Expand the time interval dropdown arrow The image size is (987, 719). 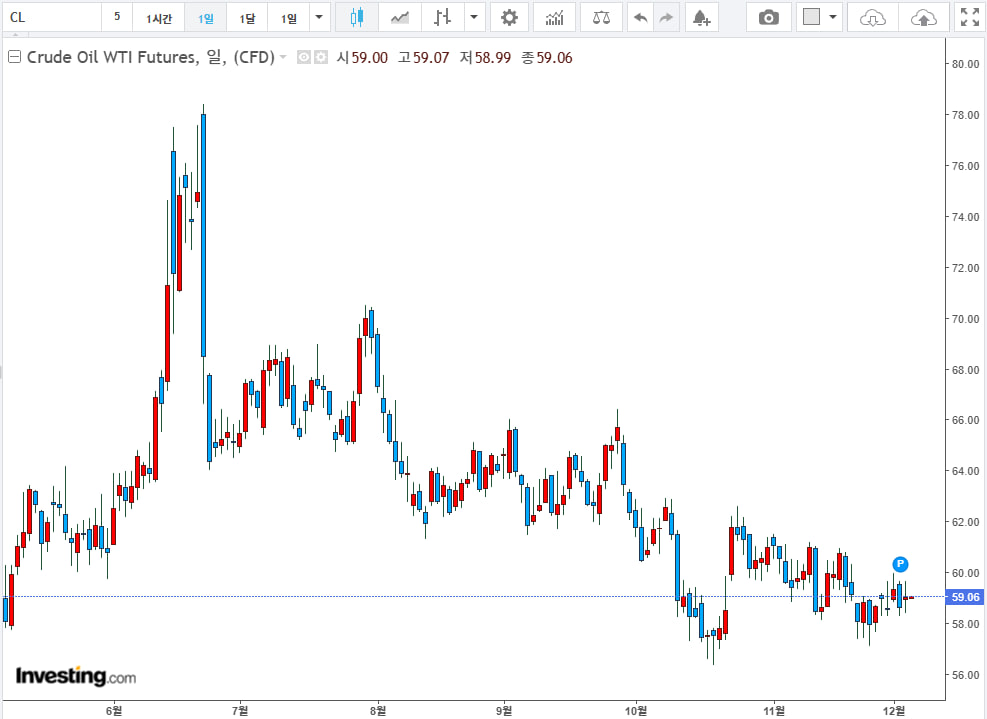(318, 17)
